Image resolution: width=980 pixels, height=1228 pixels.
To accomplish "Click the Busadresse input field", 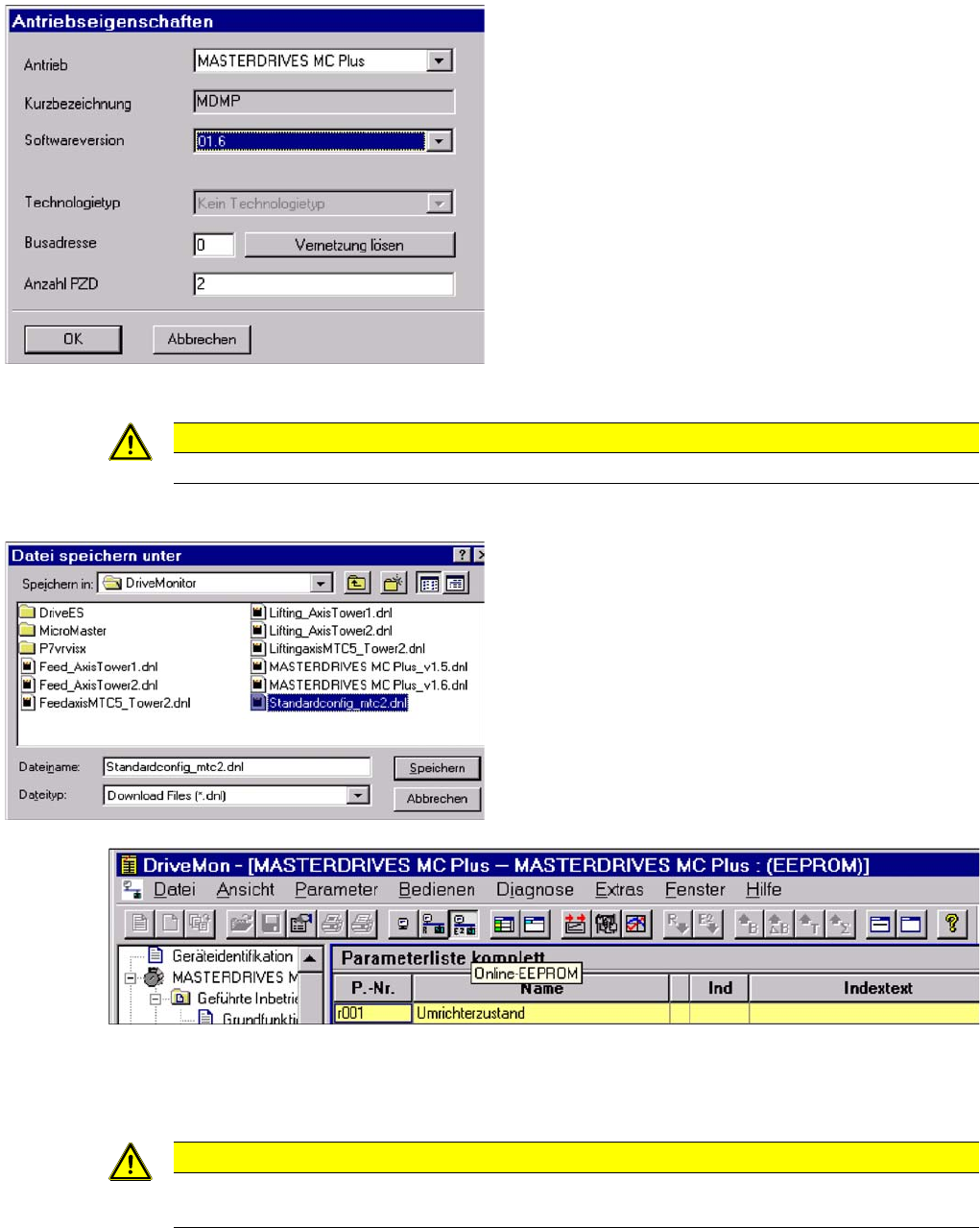I will (214, 245).
